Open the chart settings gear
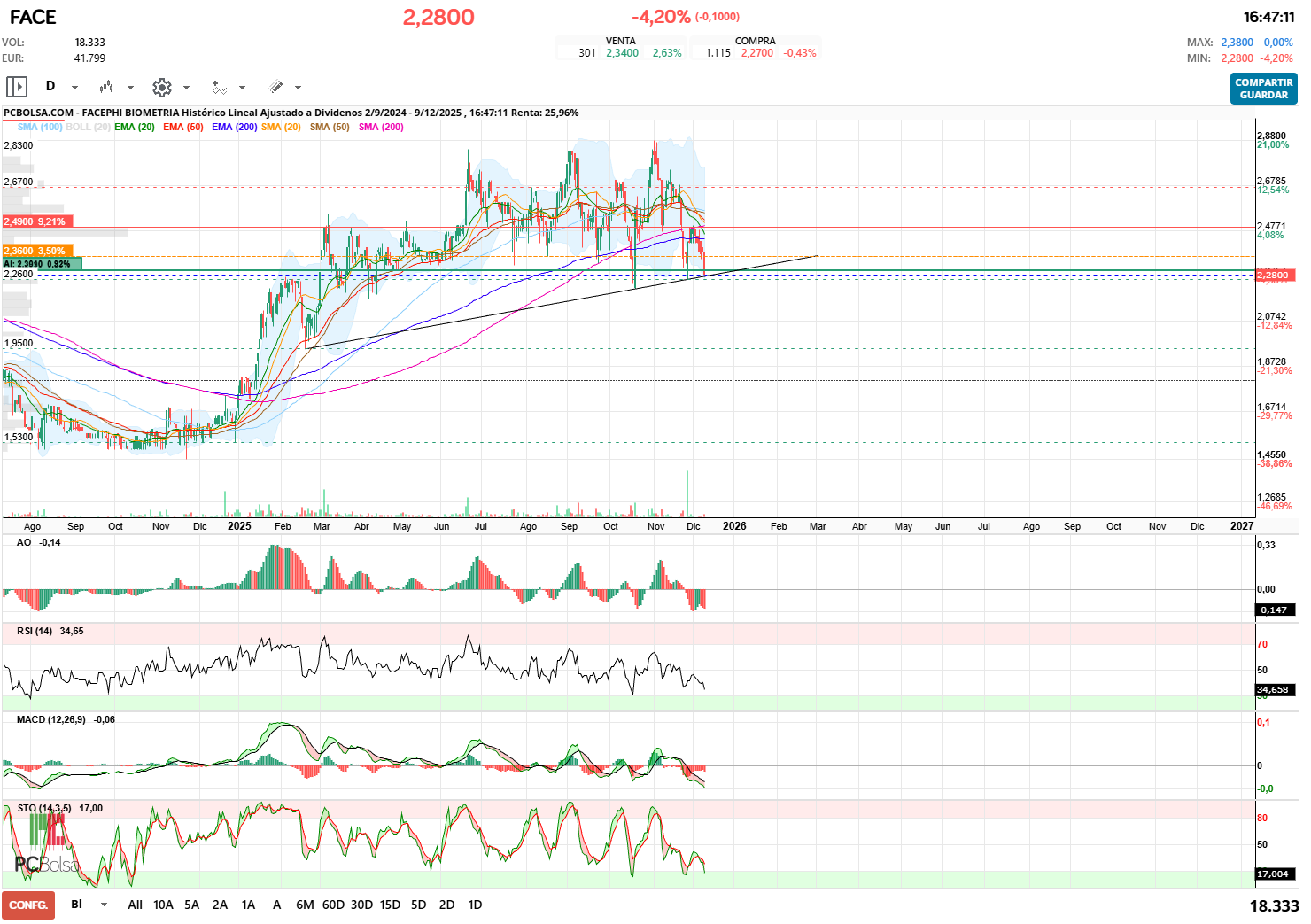The width and height of the screenshot is (1311, 924). 162,87
